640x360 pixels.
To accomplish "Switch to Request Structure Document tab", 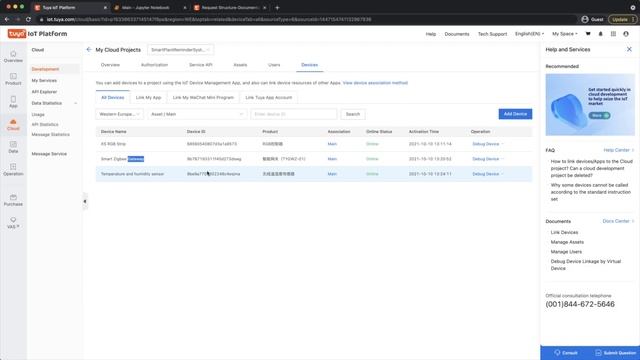I will [231, 7].
